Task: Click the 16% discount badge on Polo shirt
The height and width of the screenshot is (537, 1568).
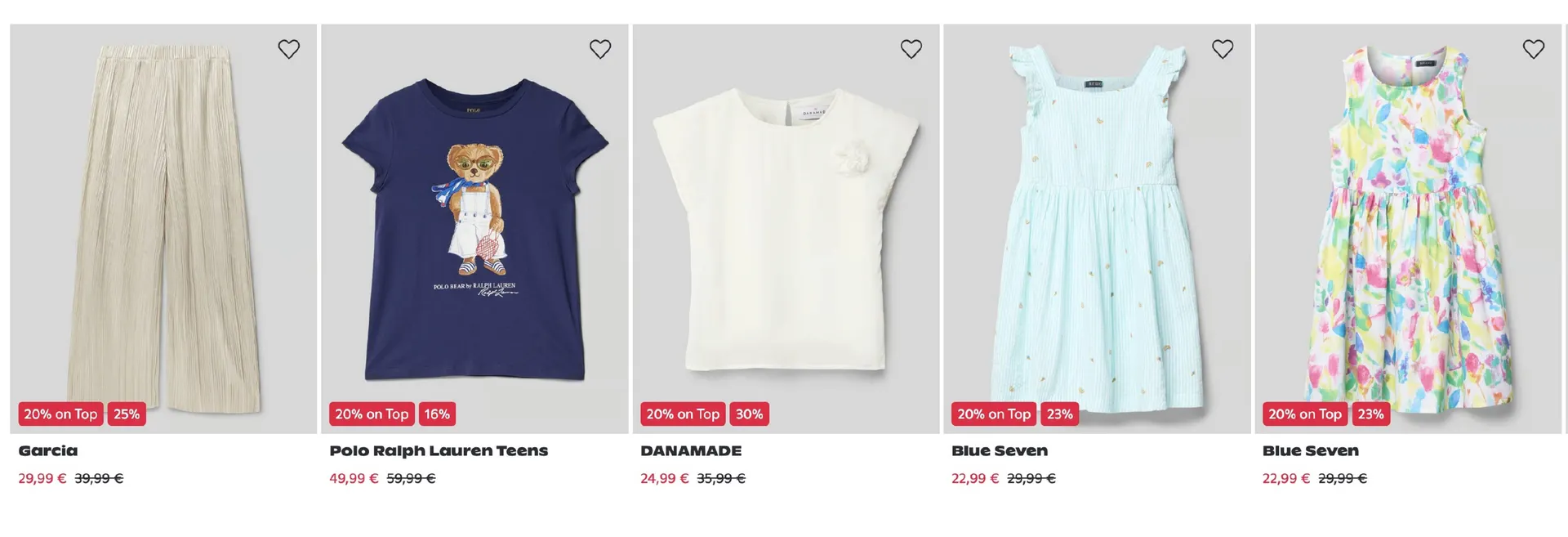Action: point(437,414)
